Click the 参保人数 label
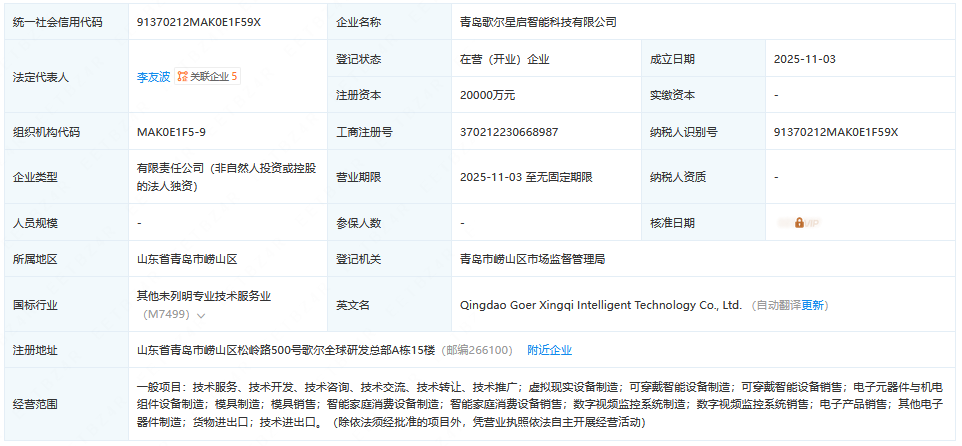The width and height of the screenshot is (962, 446). click(x=358, y=223)
